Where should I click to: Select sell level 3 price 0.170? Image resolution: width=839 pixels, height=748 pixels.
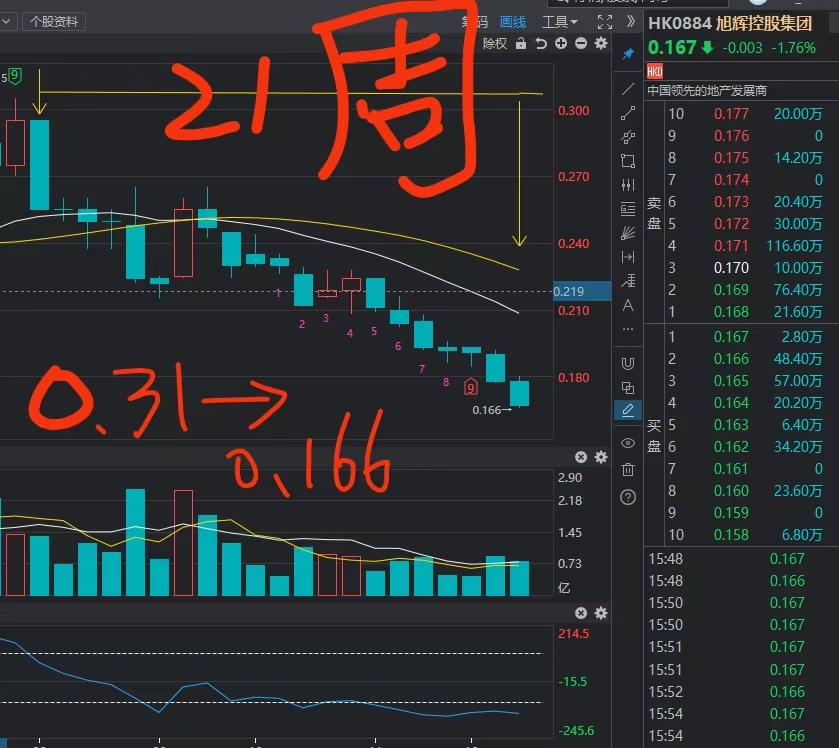pyautogui.click(x=731, y=268)
